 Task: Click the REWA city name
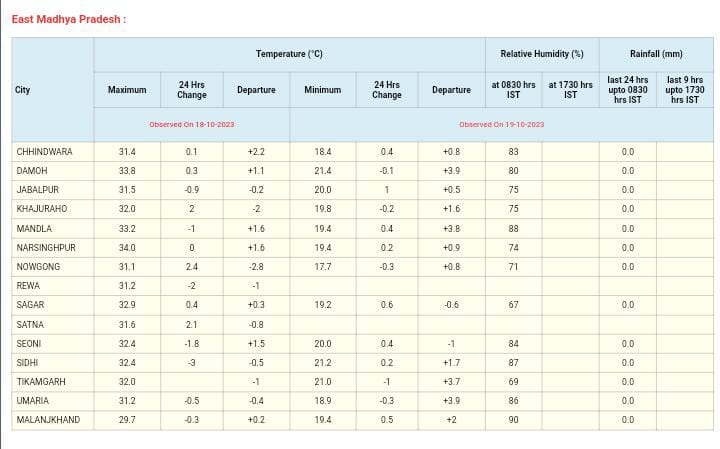pos(28,286)
